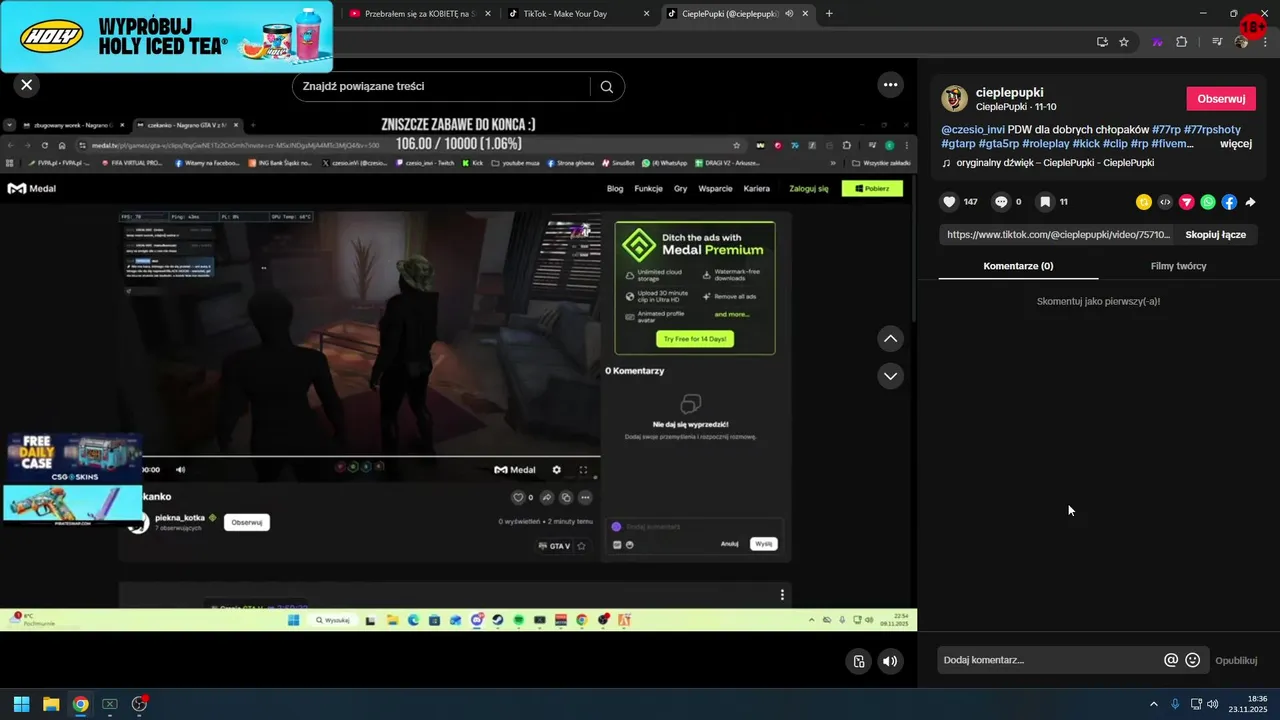Click the search magnifier icon
Screen dimensions: 1280x720
click(606, 86)
